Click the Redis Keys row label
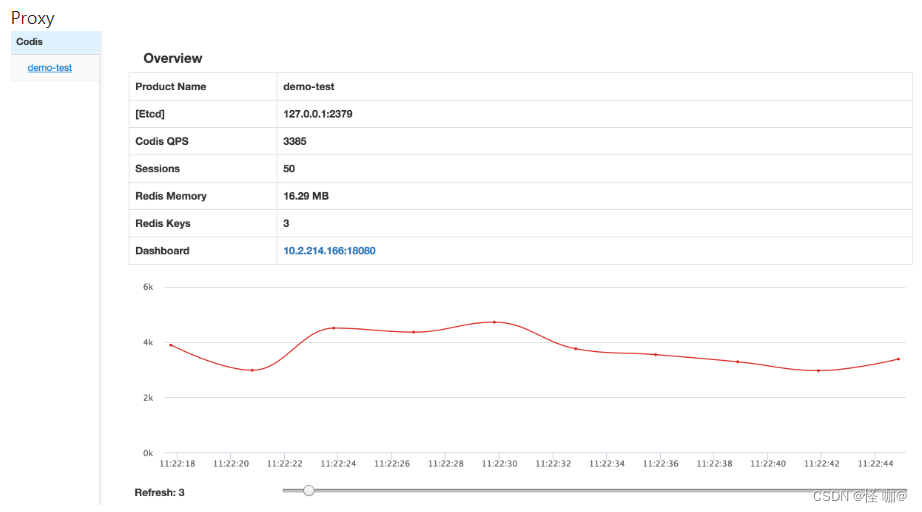 pyautogui.click(x=162, y=223)
